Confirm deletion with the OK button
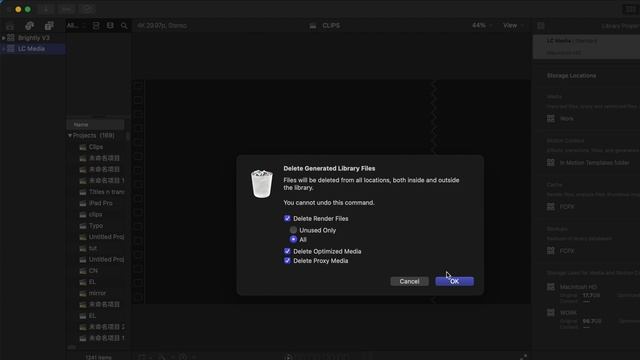640x360 pixels. [454, 281]
